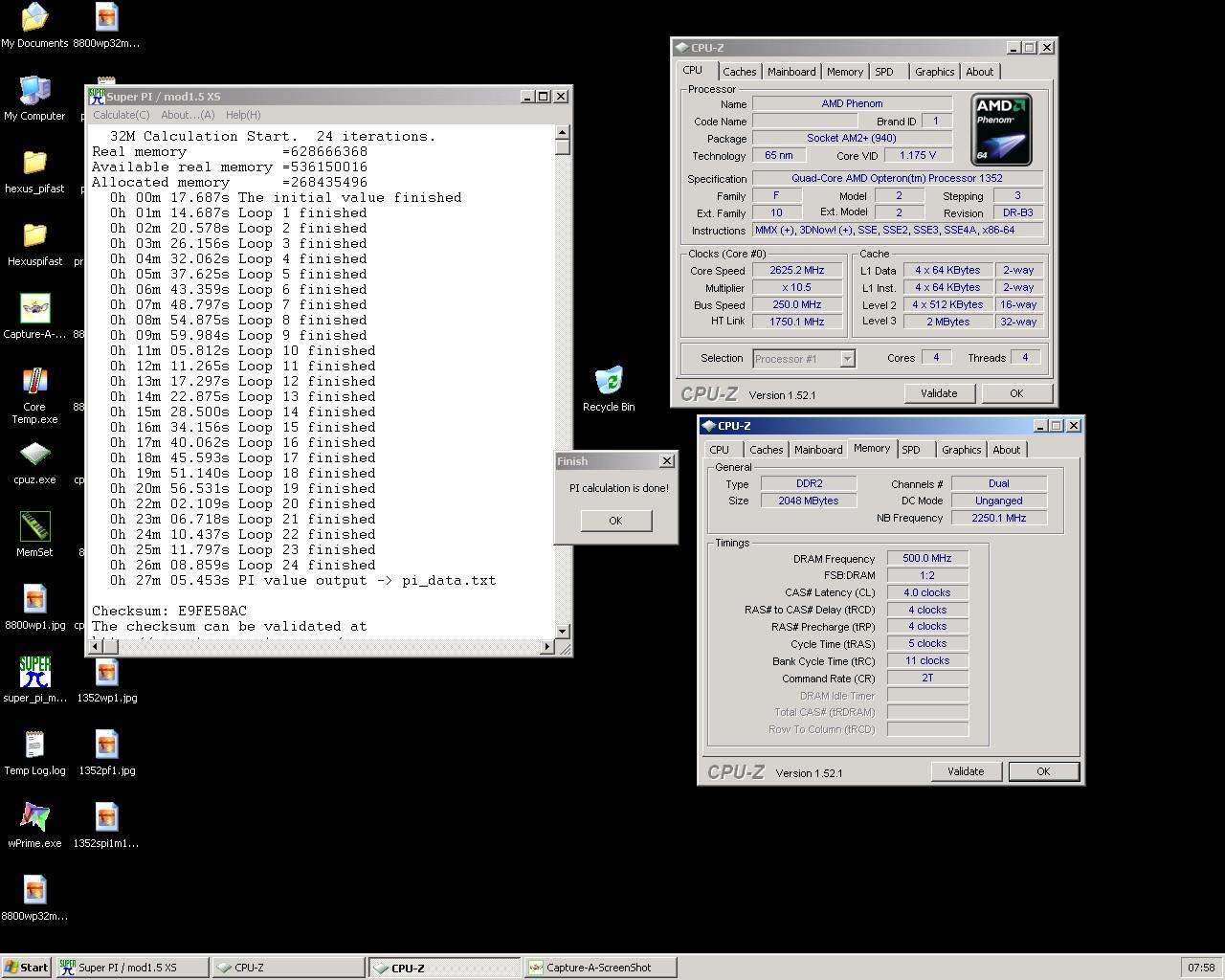This screenshot has height=980, width=1225.
Task: Click the Multiplier x 10.5 value
Action: (797, 288)
